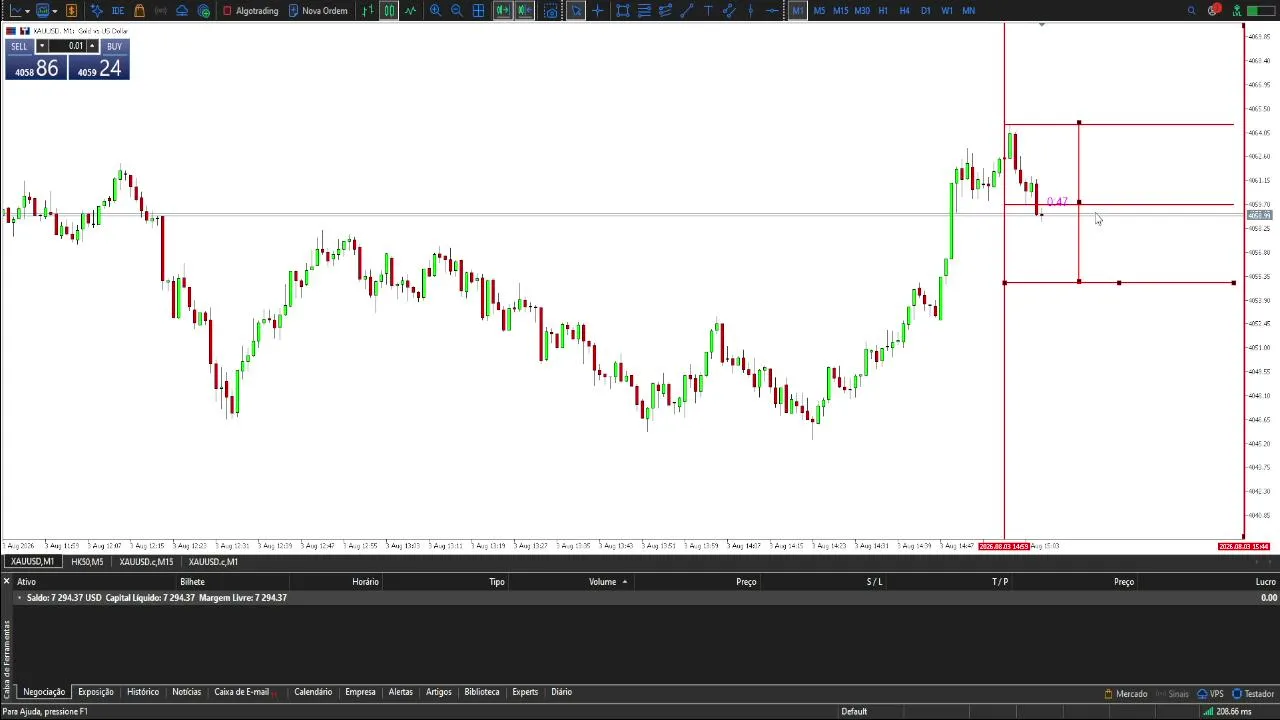
Task: Open the VPS link in toolbox
Action: (x=1210, y=693)
